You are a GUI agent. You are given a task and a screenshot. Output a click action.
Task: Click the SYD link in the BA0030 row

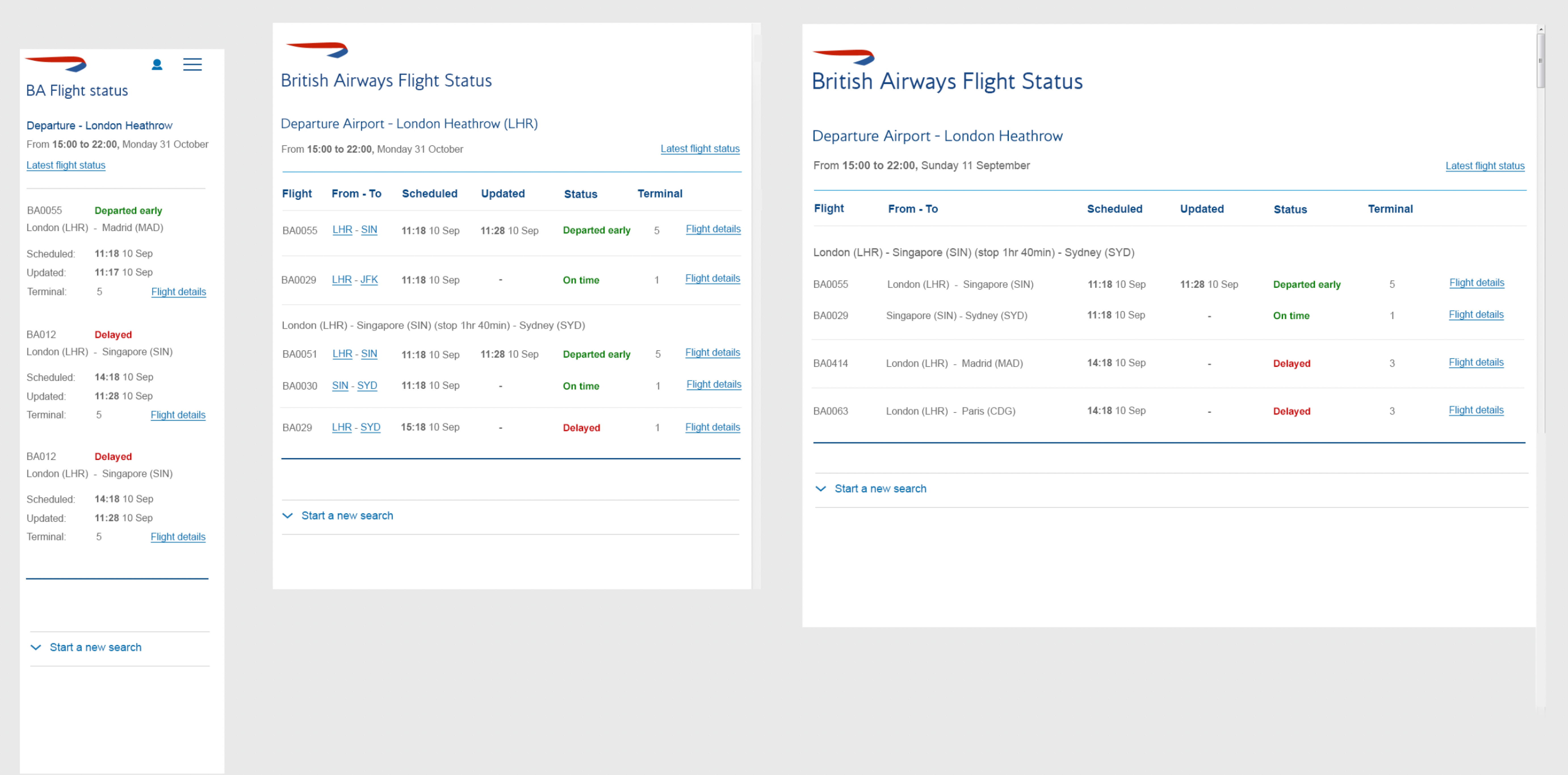(x=367, y=385)
